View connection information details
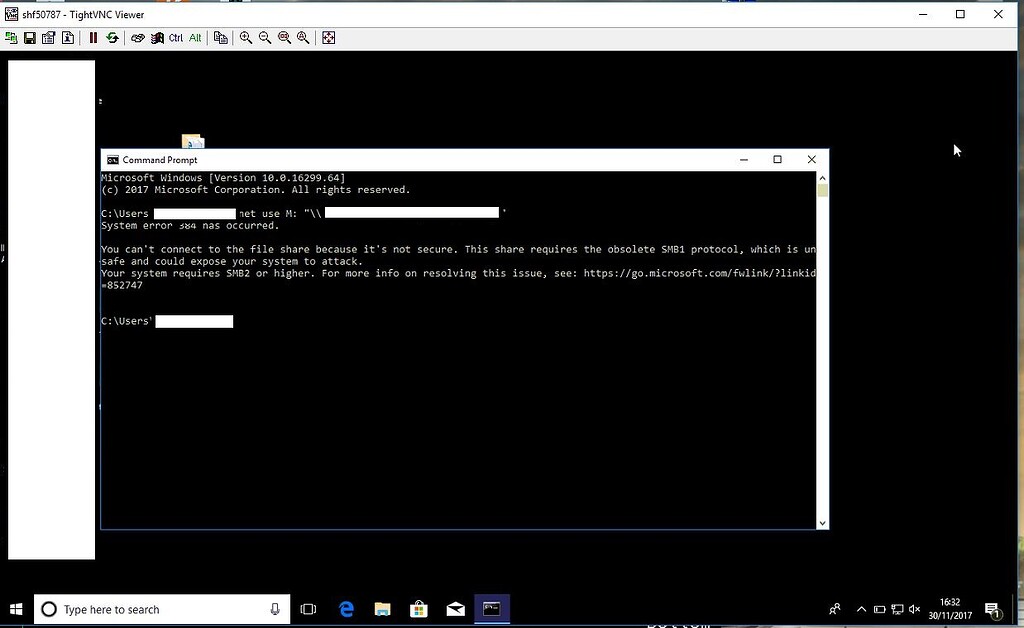The width and height of the screenshot is (1024, 628). 67,37
